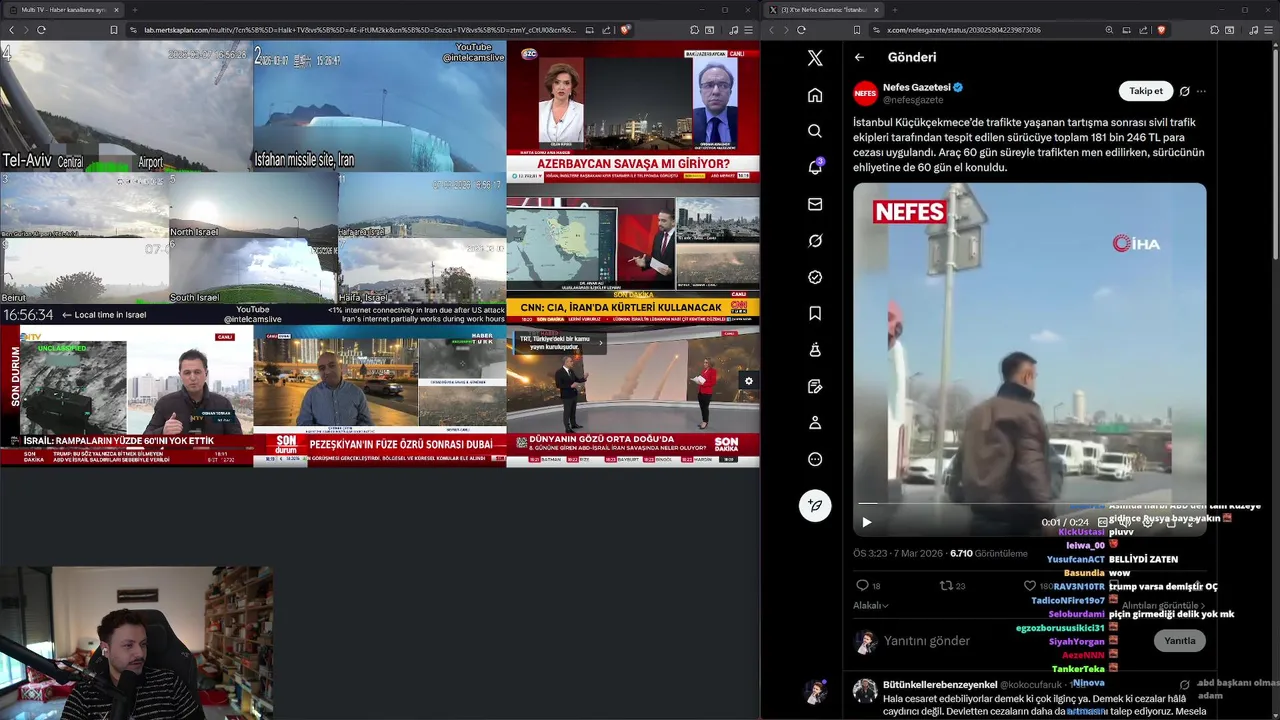Viewport: 1280px width, 720px height.
Task: Follow Nefes Gazetesi with Takip et
Action: pos(1146,91)
